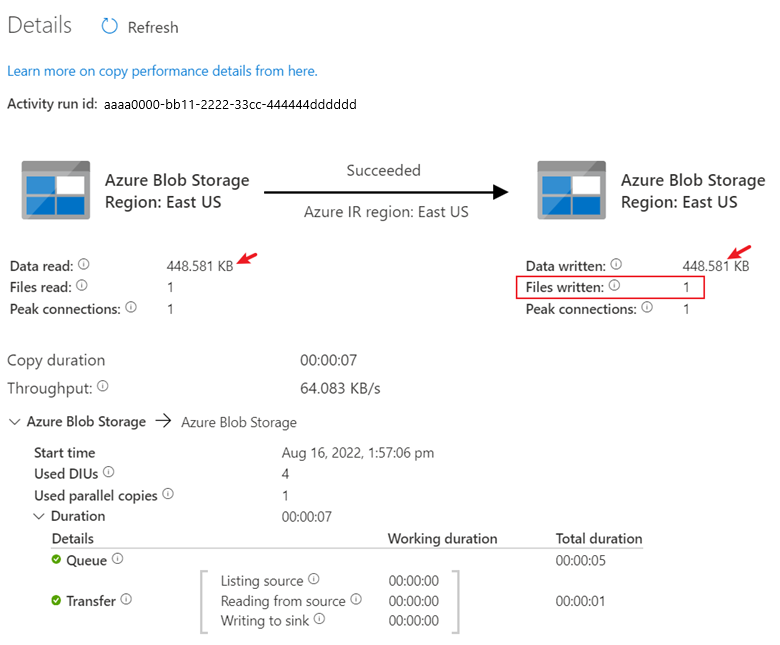Collapse the Duration section chevron
This screenshot has height=645, width=780.
39,516
